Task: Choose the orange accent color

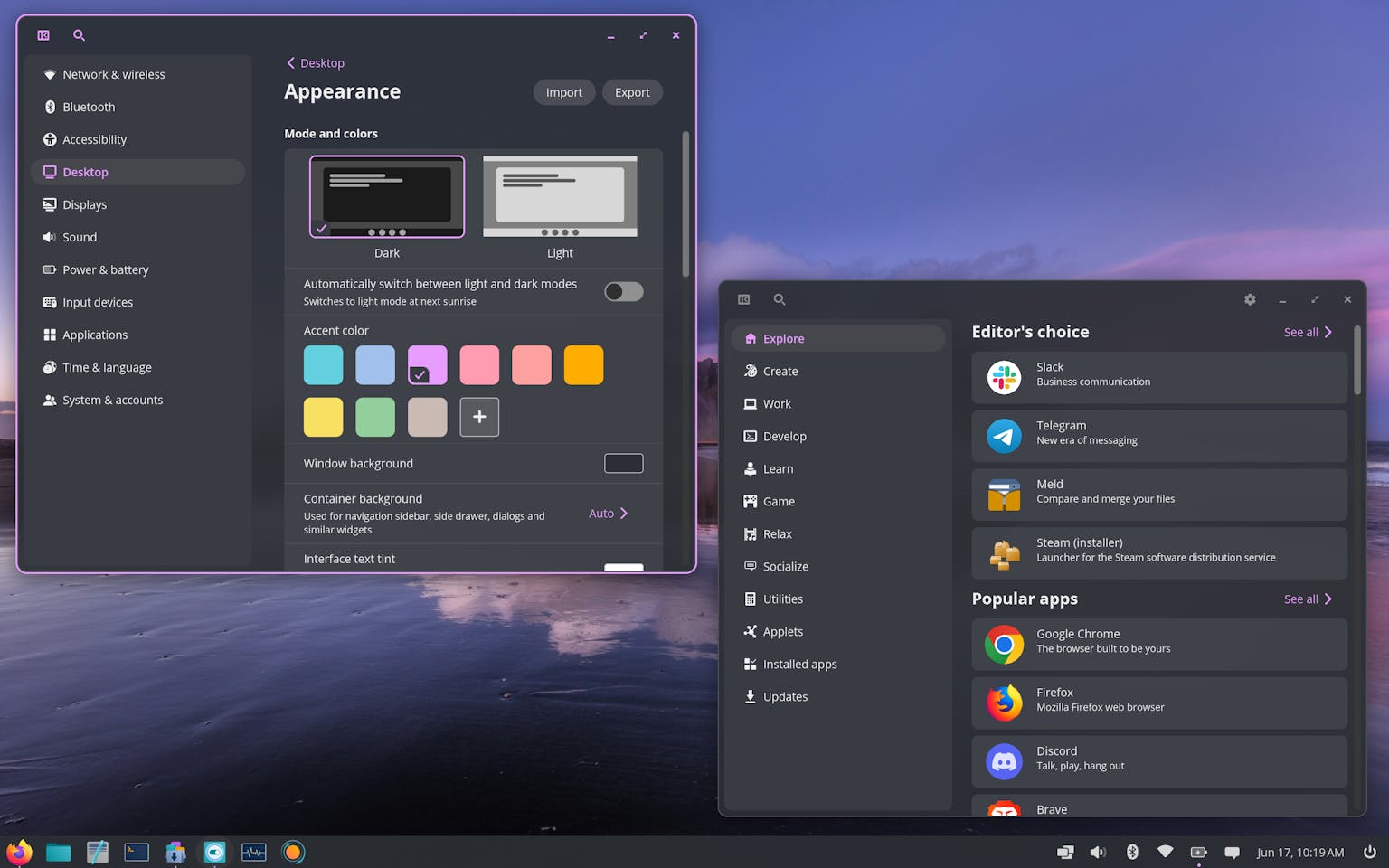Action: click(x=583, y=365)
